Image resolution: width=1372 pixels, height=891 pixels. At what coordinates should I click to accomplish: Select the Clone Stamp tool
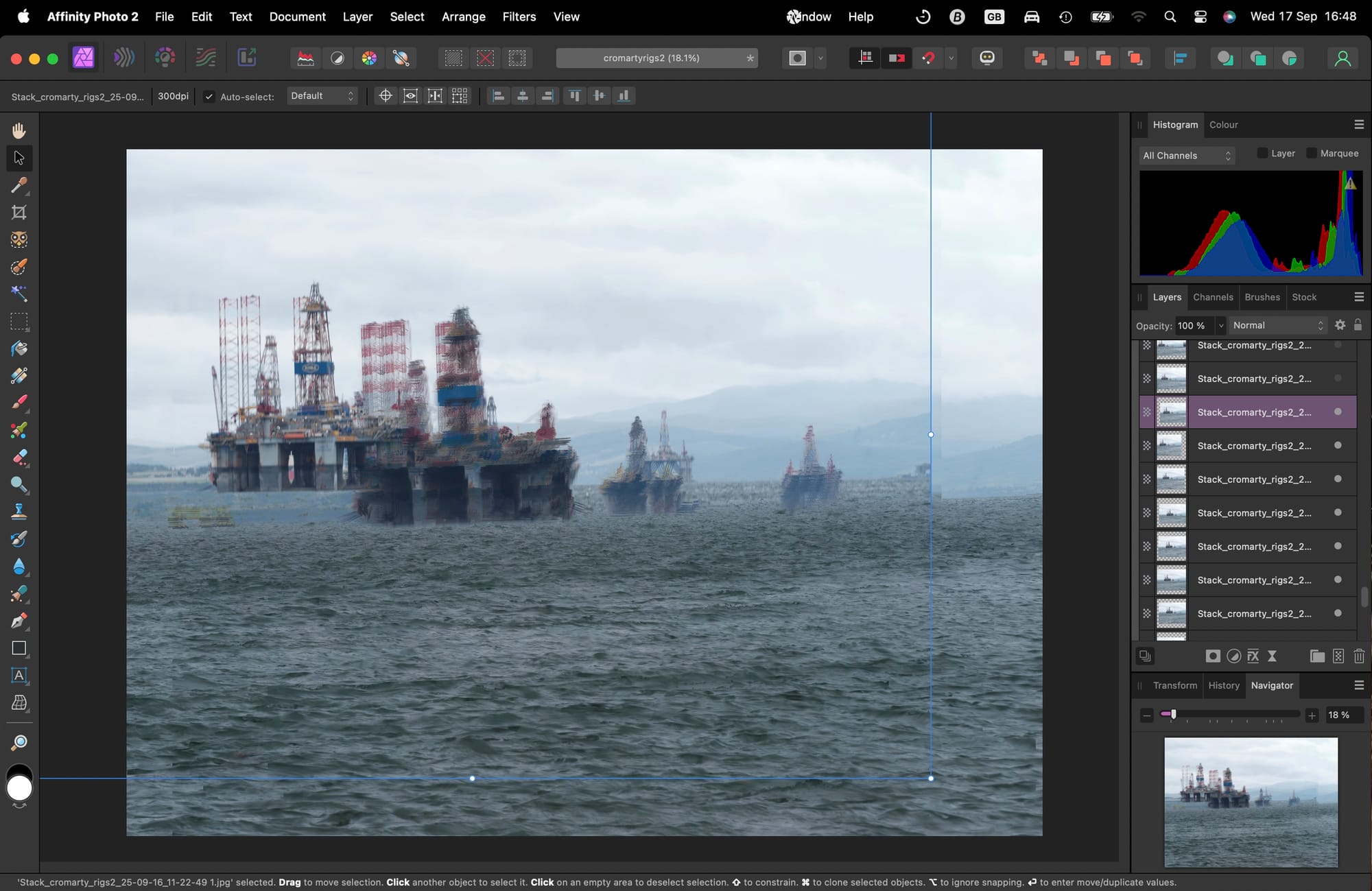pos(19,511)
